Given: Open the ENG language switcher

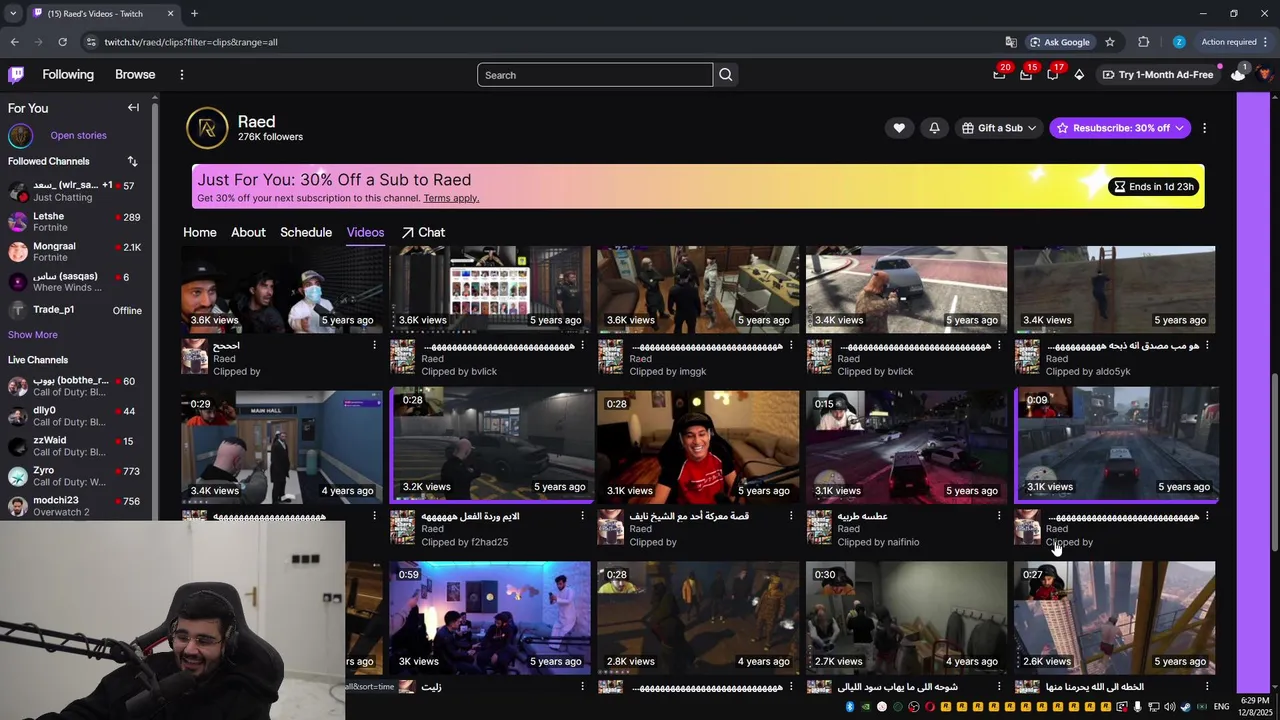Looking at the screenshot, I should tap(1221, 707).
